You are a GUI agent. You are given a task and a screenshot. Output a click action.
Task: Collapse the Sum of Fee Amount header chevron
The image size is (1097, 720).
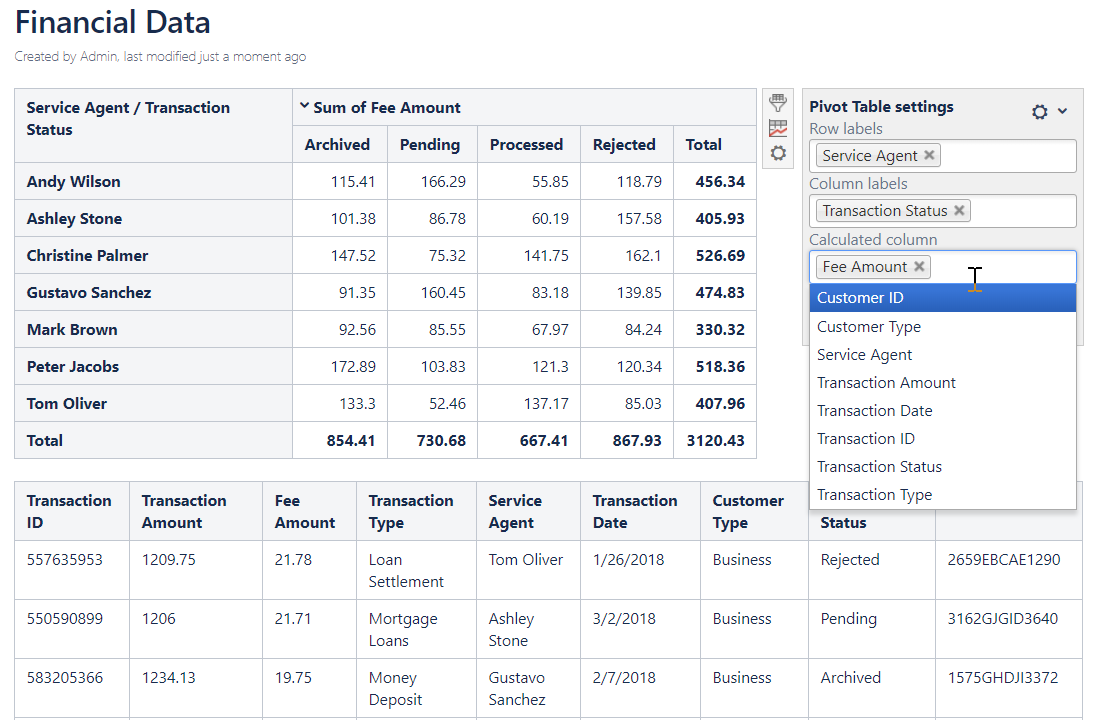(304, 107)
